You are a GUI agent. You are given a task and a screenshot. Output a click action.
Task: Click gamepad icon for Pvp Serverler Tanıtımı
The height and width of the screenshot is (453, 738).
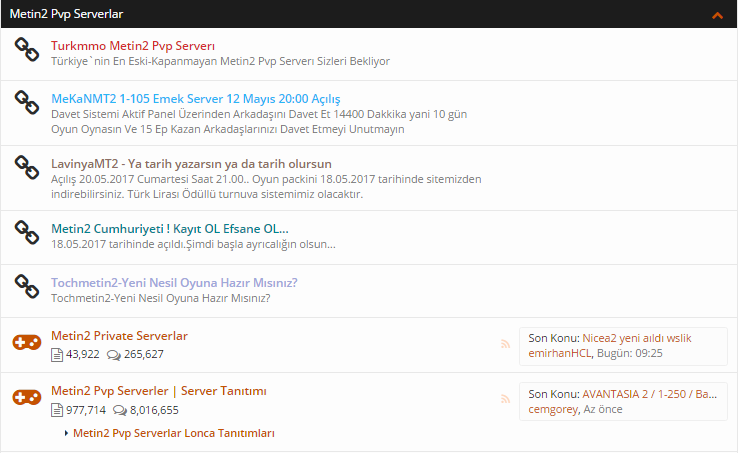coord(27,397)
